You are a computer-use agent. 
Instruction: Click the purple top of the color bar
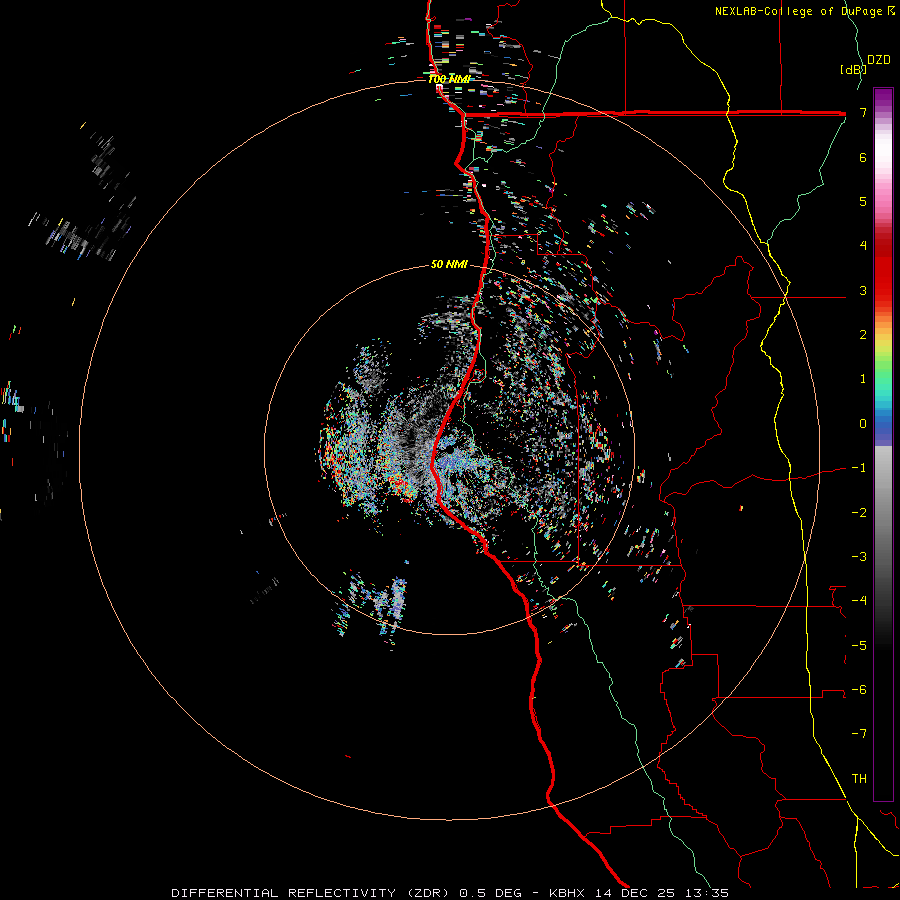(883, 98)
